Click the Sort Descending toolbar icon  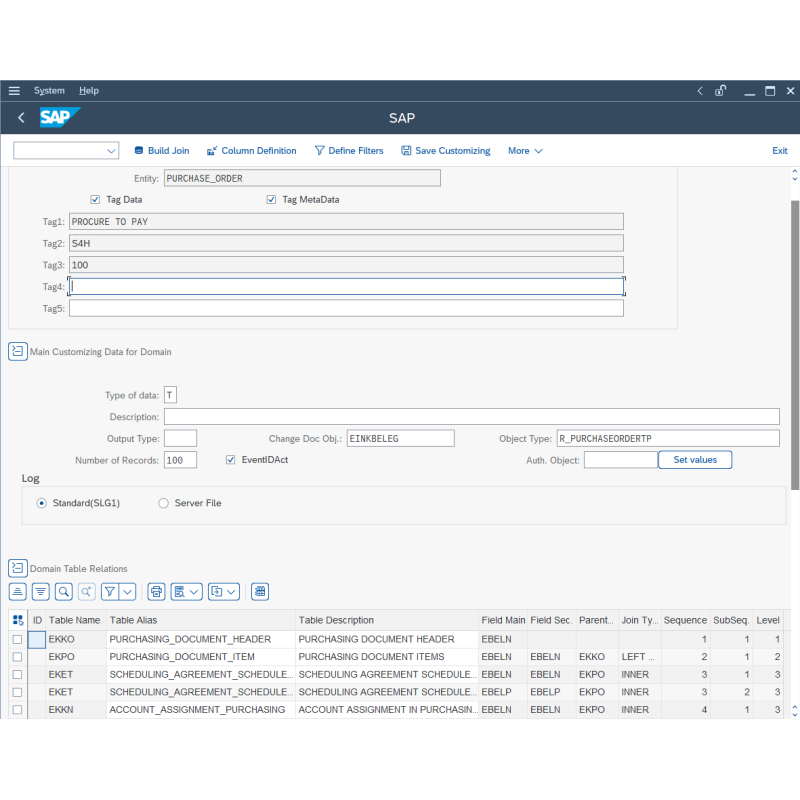[41, 592]
